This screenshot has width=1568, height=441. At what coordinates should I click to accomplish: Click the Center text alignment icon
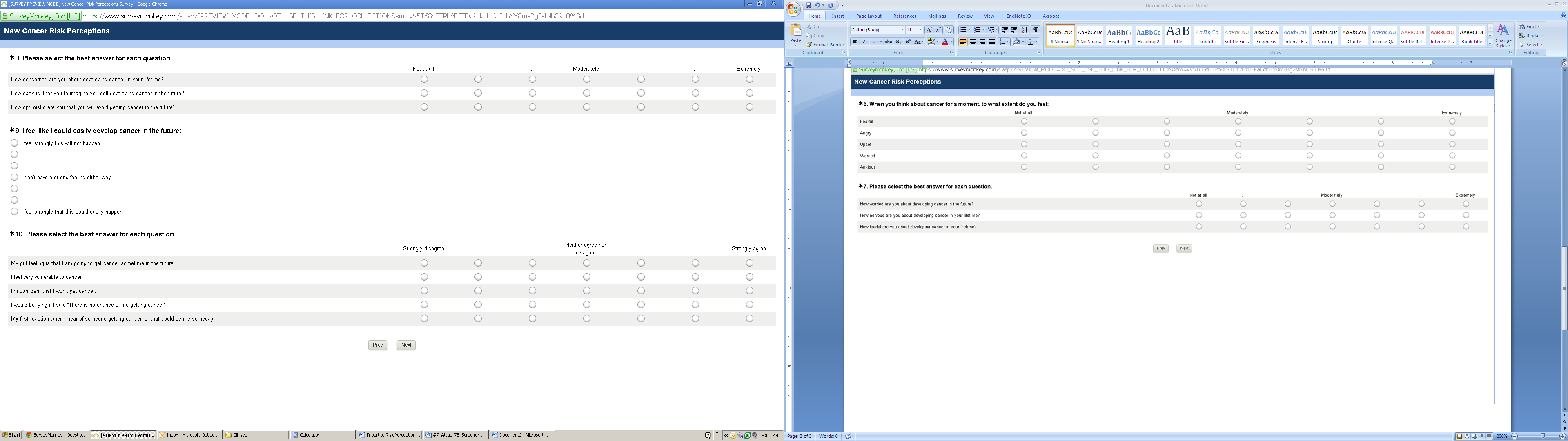973,42
